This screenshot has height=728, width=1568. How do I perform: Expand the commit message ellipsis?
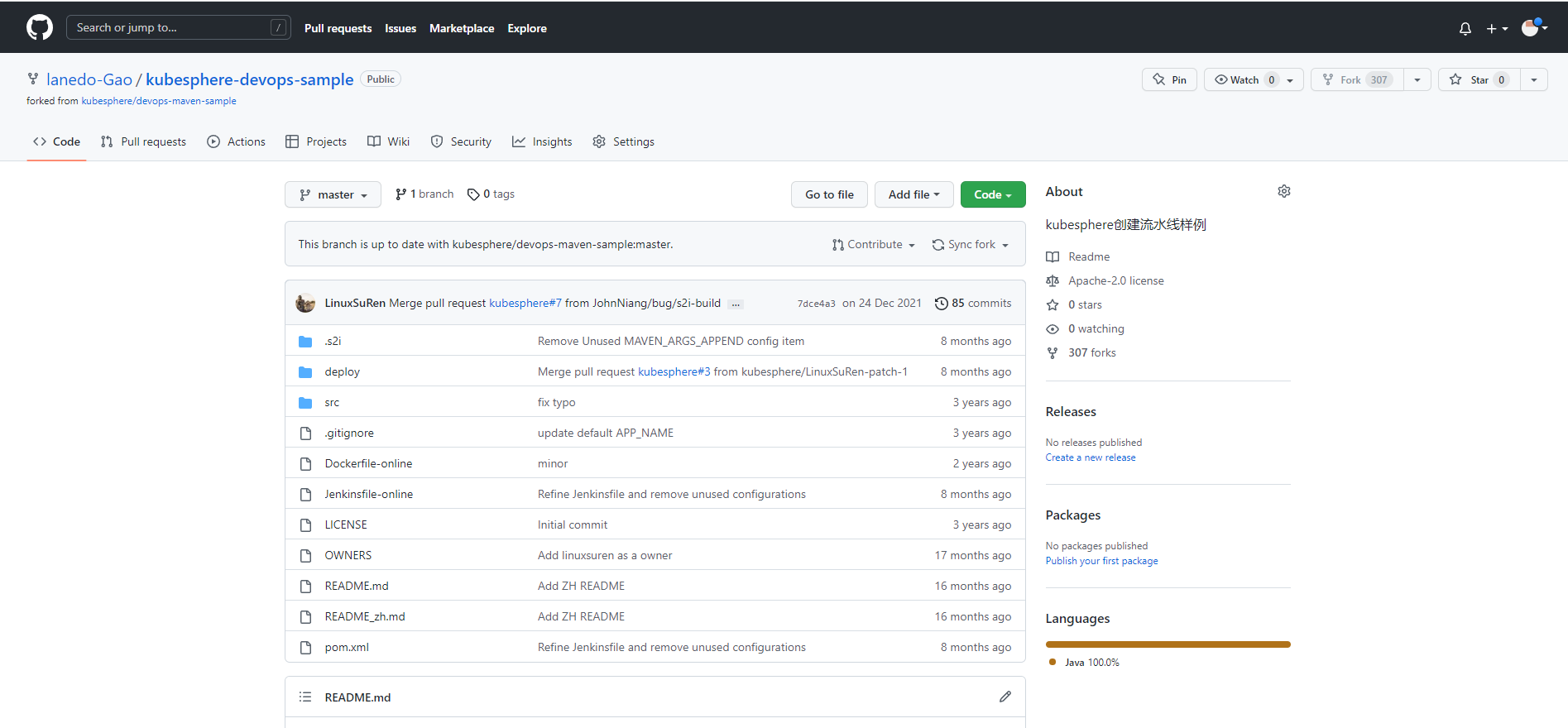click(x=736, y=304)
